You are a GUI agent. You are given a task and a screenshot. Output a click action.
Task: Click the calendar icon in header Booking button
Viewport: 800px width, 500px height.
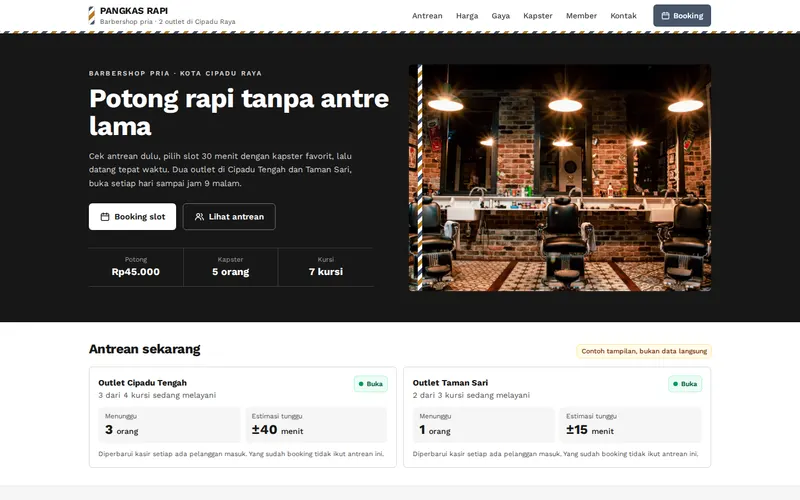pos(665,16)
